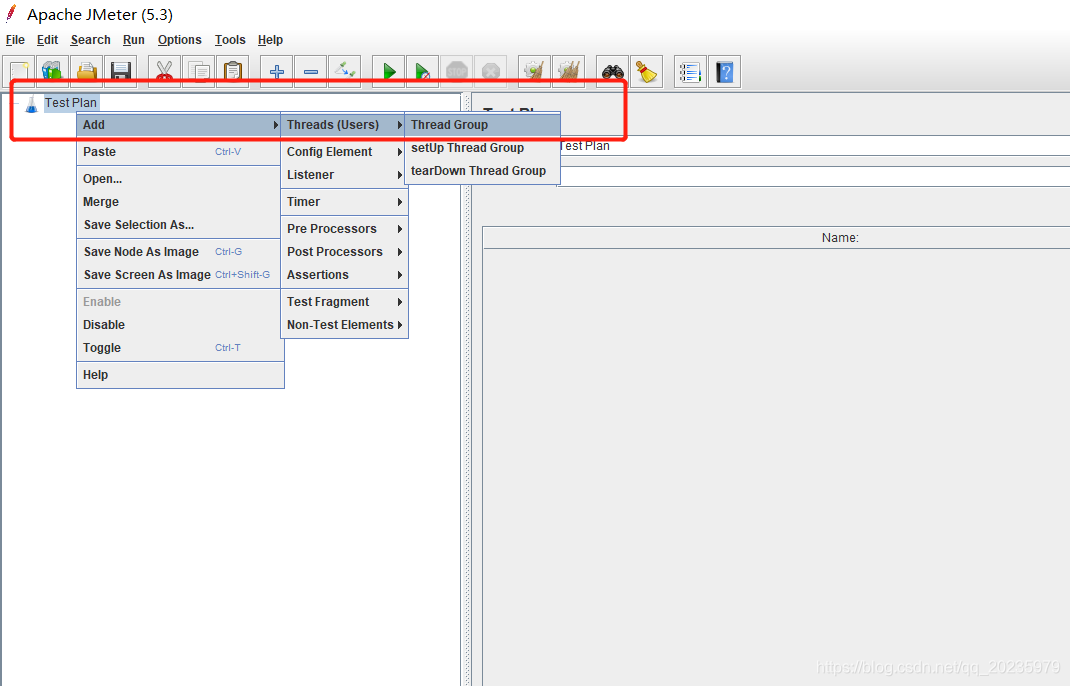This screenshot has height=686, width=1070.
Task: Open the Help menu in menu bar
Action: 270,40
